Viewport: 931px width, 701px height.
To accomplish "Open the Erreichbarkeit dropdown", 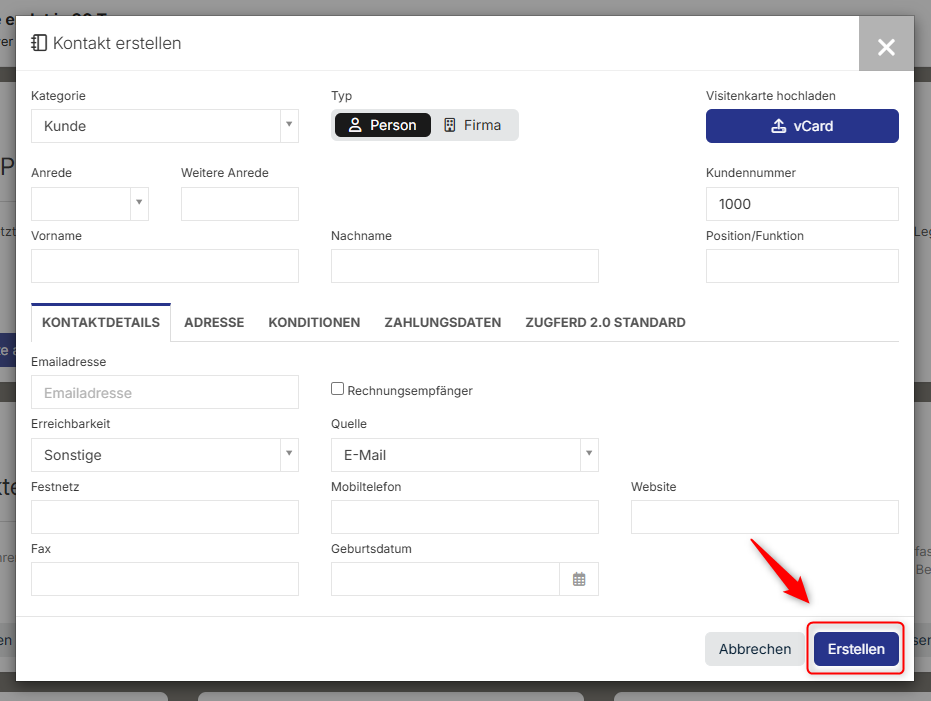I will click(x=164, y=455).
